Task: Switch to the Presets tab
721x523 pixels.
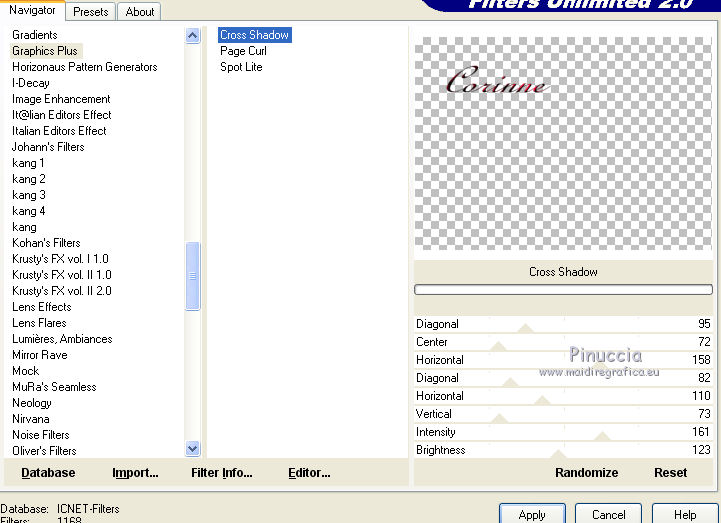Action: tap(91, 11)
